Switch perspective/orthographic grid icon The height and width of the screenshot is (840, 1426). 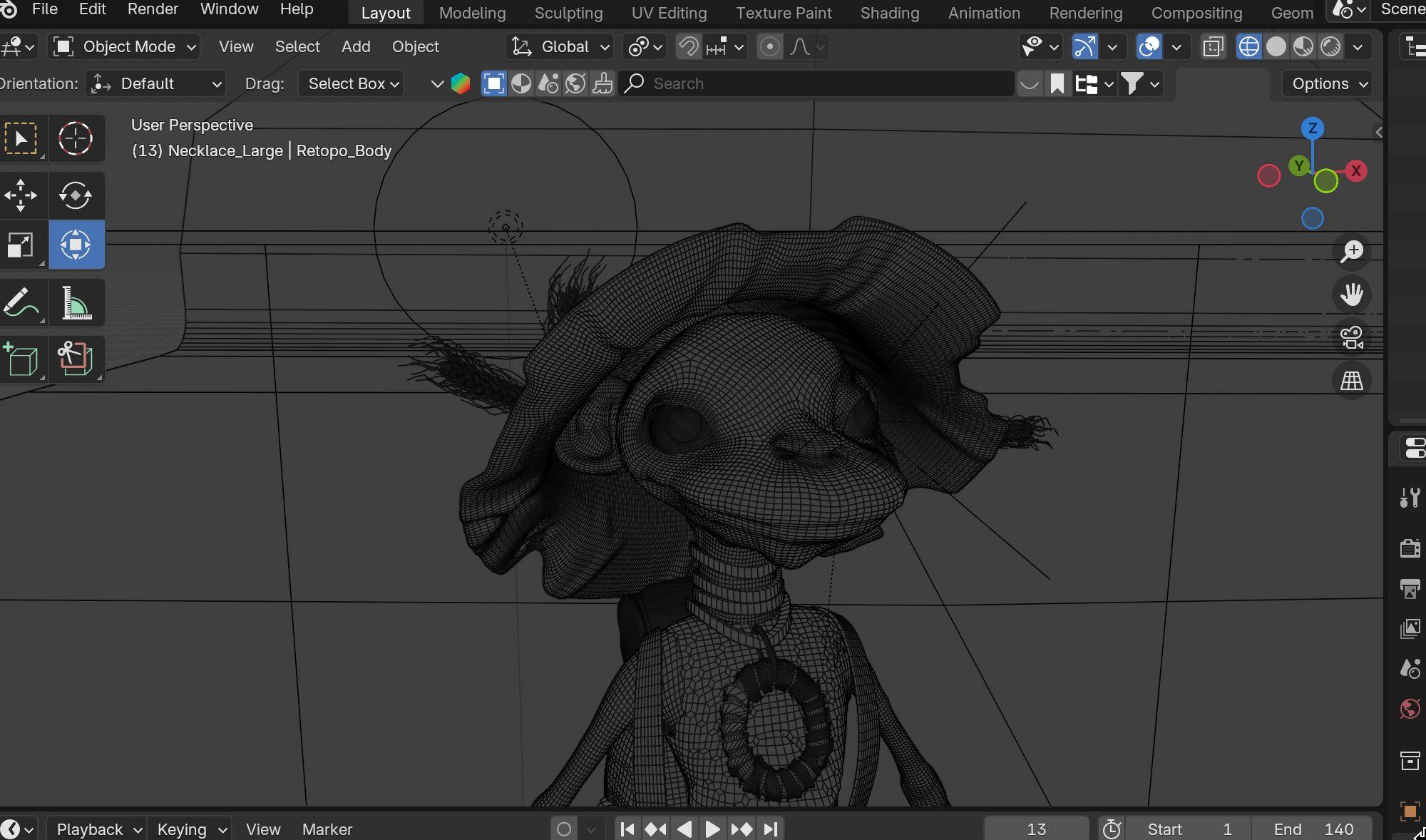click(x=1351, y=381)
